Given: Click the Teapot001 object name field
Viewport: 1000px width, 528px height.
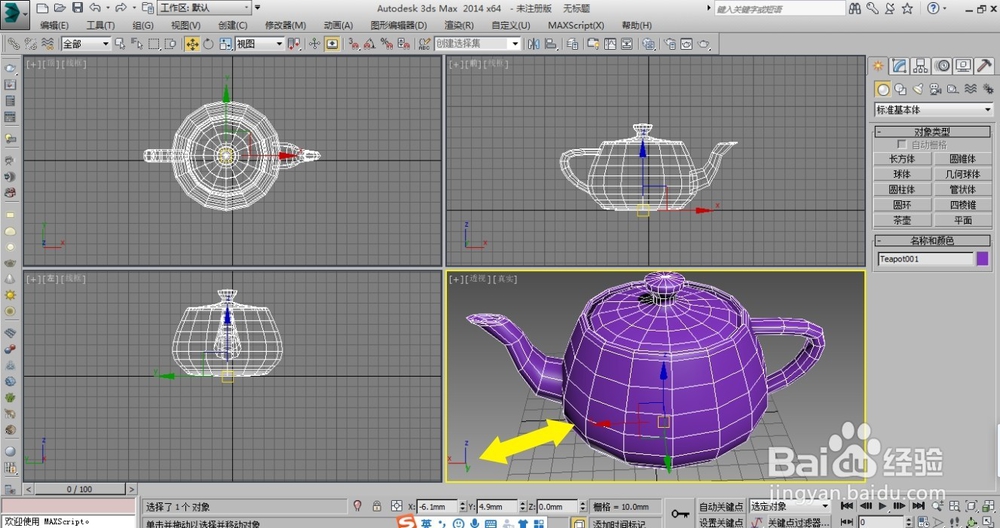Looking at the screenshot, I should (925, 258).
